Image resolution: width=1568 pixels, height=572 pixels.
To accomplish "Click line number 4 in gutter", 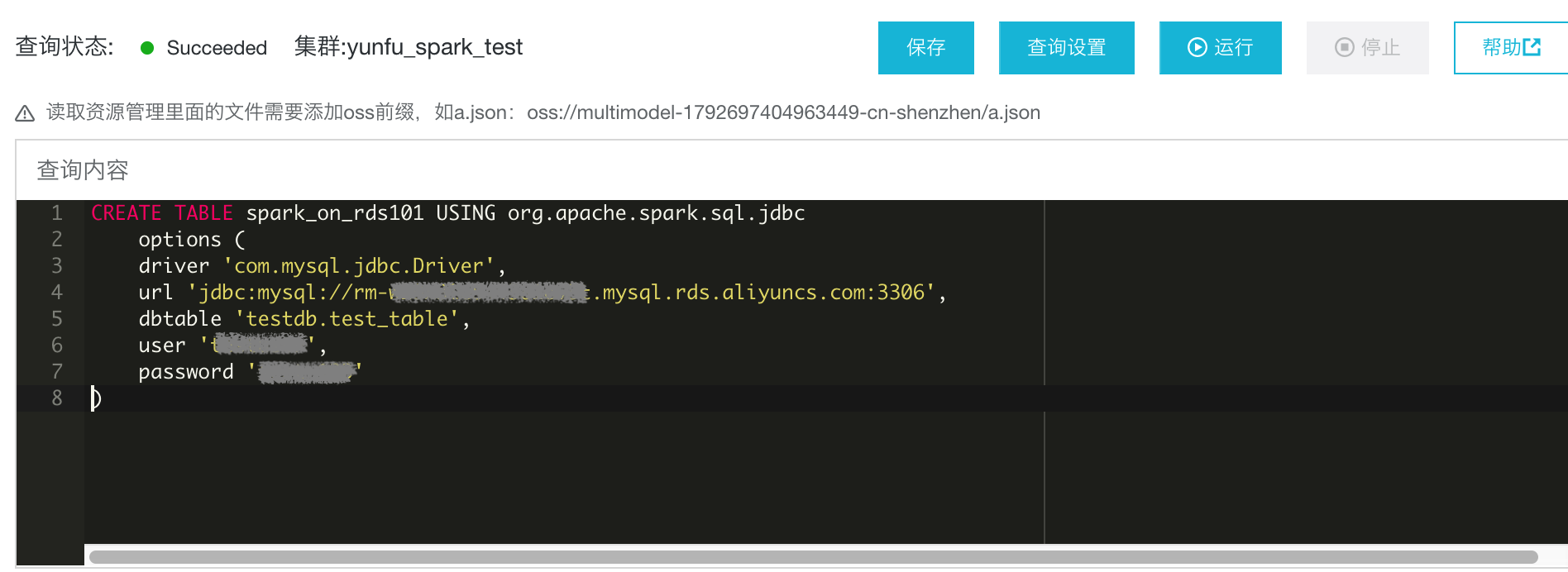I will (57, 293).
